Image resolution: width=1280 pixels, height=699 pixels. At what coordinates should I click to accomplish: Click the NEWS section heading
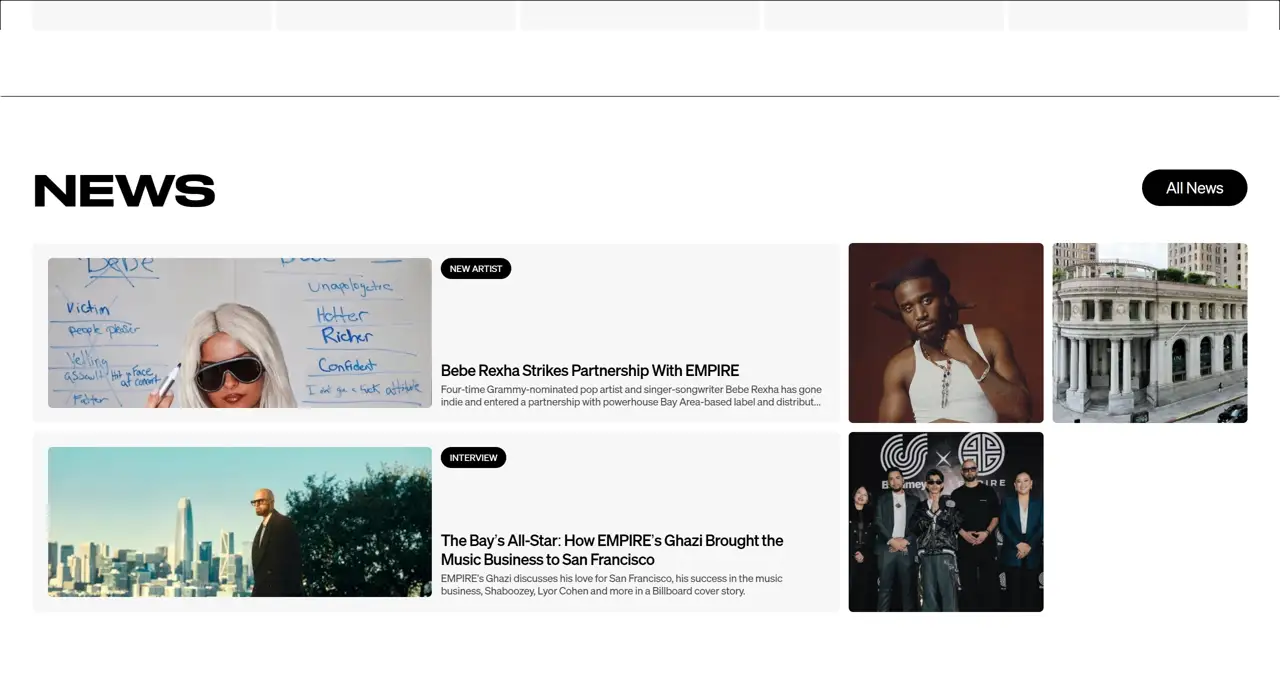[125, 191]
